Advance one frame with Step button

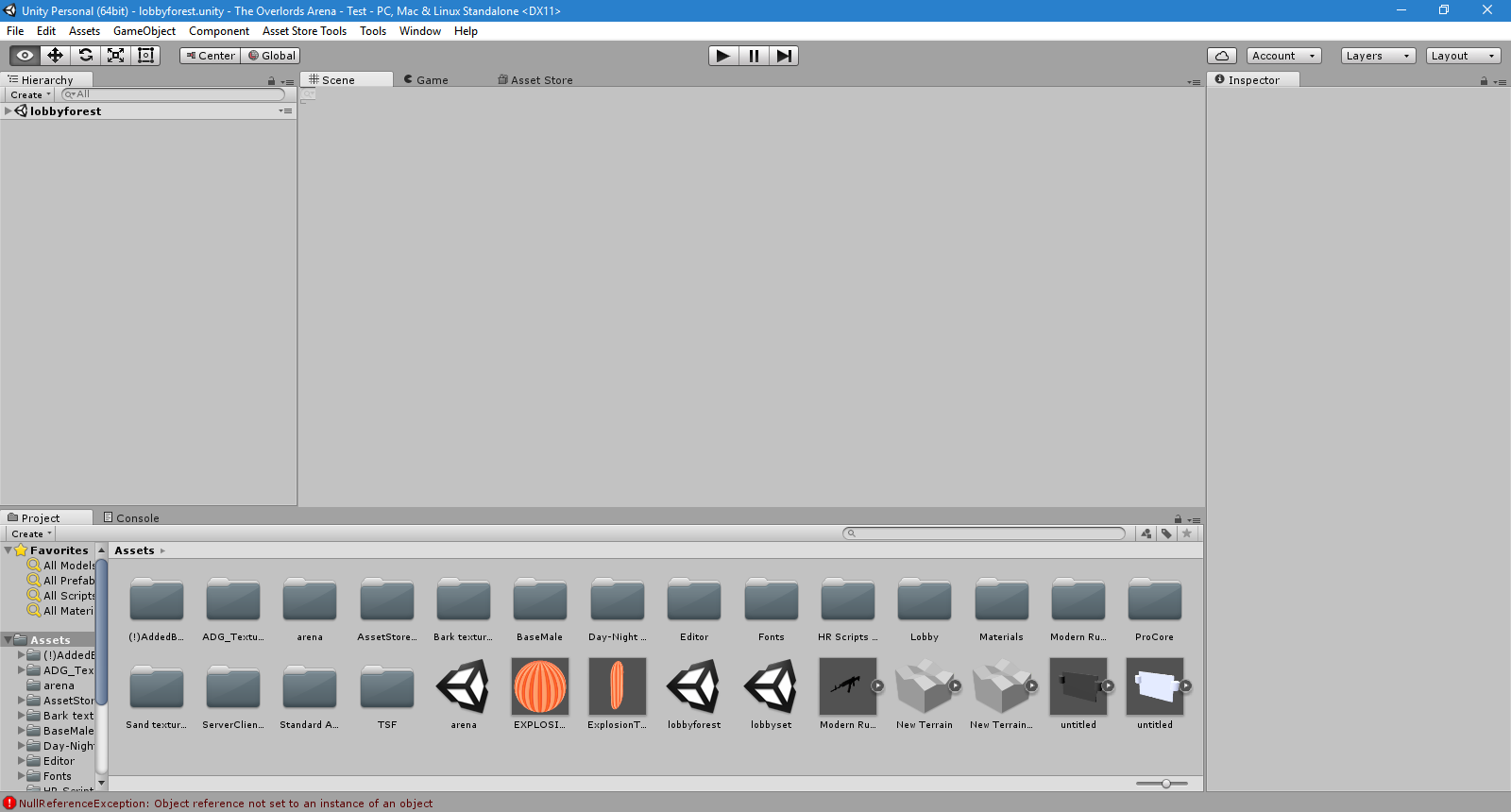point(784,56)
